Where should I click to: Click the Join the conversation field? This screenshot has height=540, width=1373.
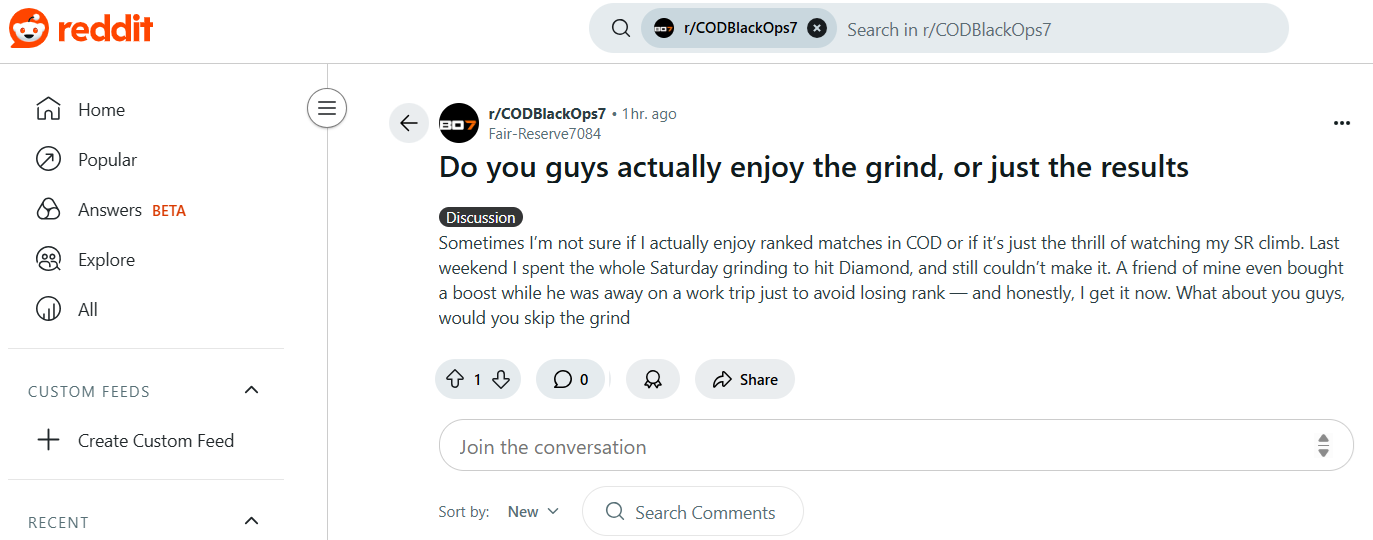click(880, 447)
